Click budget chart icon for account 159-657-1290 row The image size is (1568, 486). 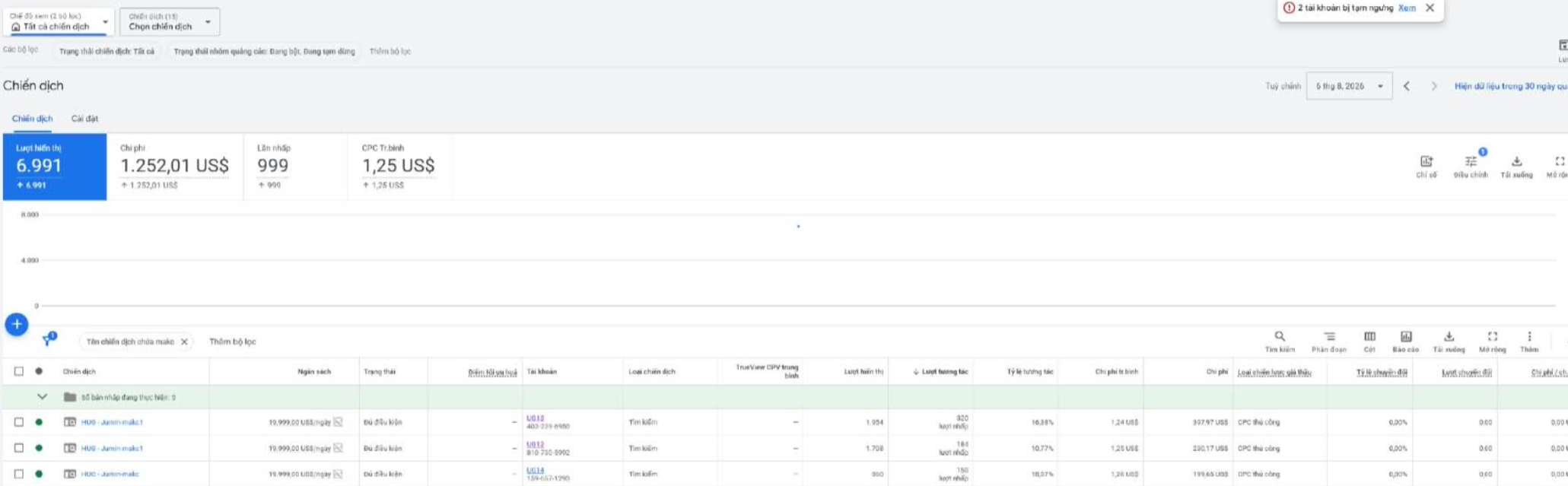[x=338, y=474]
